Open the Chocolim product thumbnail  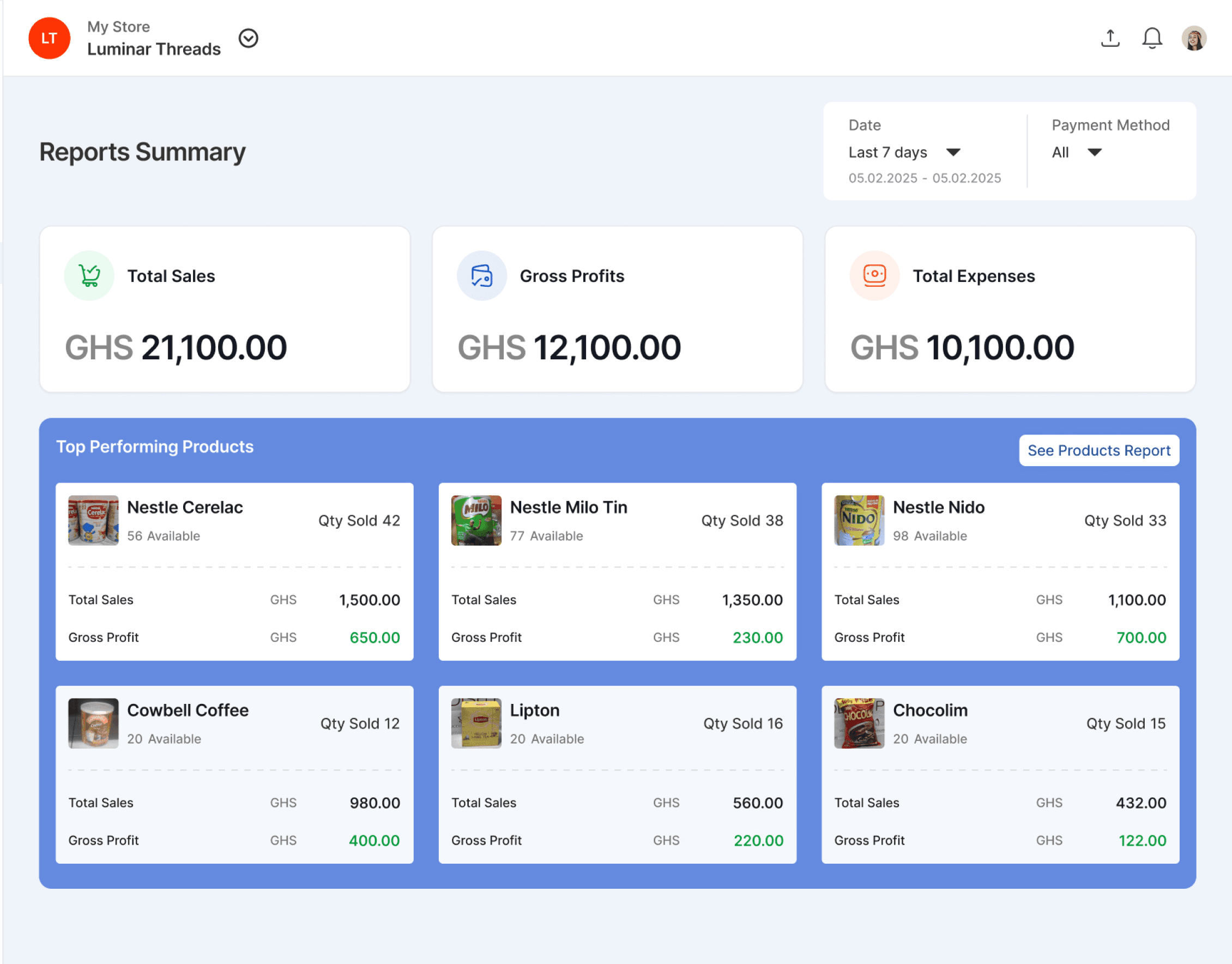pyautogui.click(x=859, y=723)
